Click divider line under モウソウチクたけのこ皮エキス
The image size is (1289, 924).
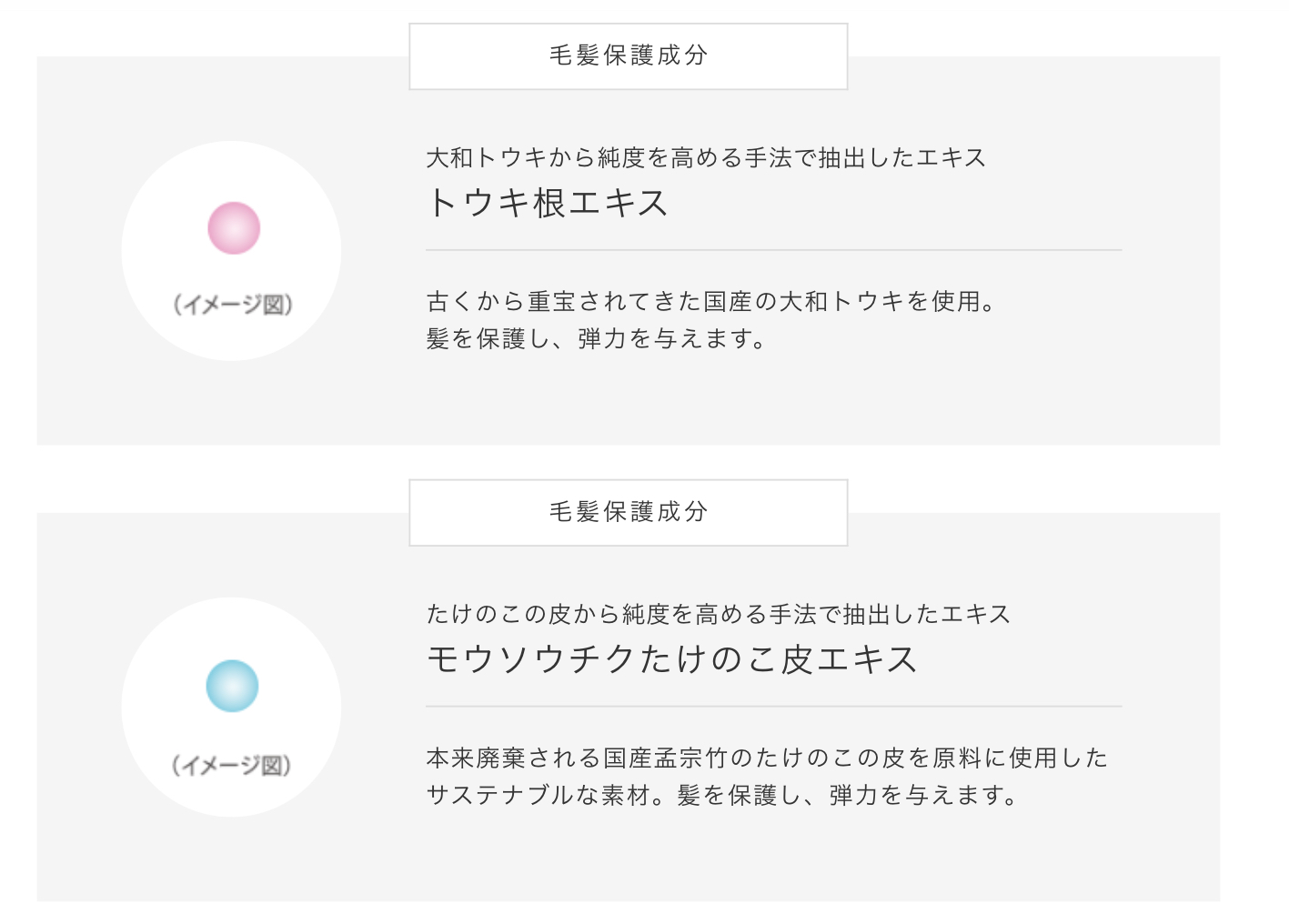[x=773, y=707]
